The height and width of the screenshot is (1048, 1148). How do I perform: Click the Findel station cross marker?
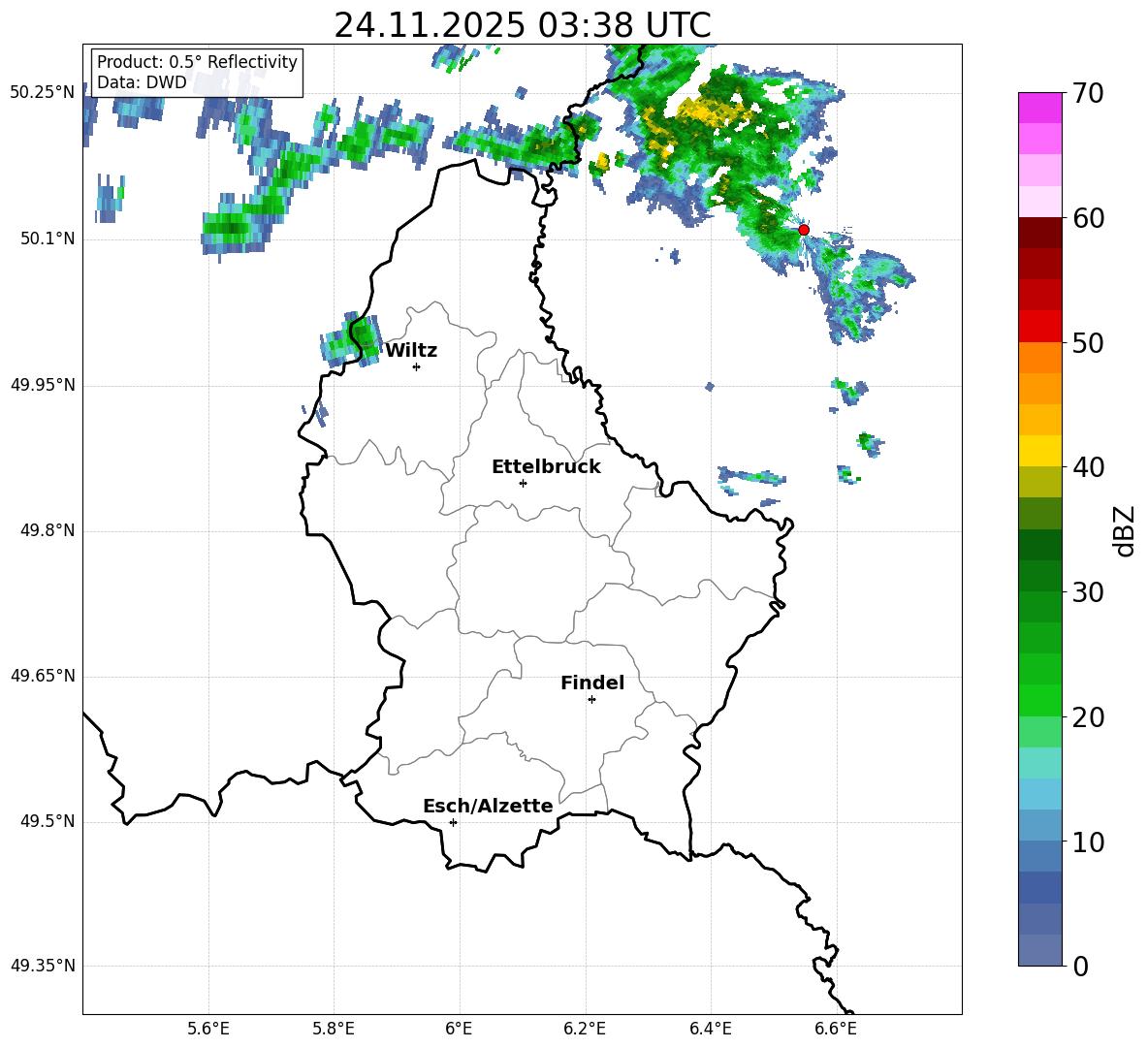591,700
